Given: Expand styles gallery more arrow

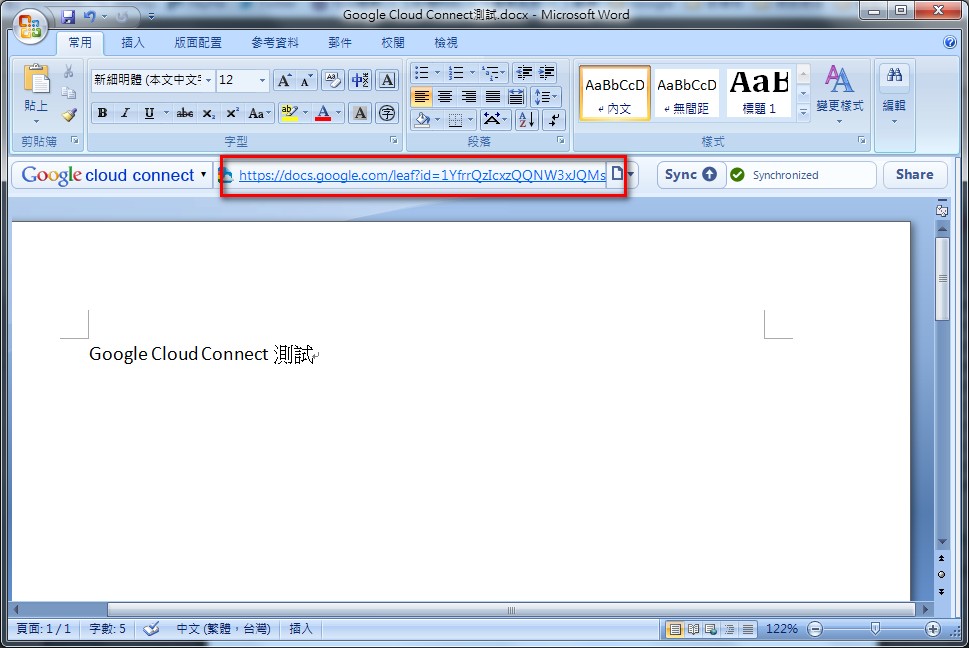Looking at the screenshot, I should click(803, 112).
